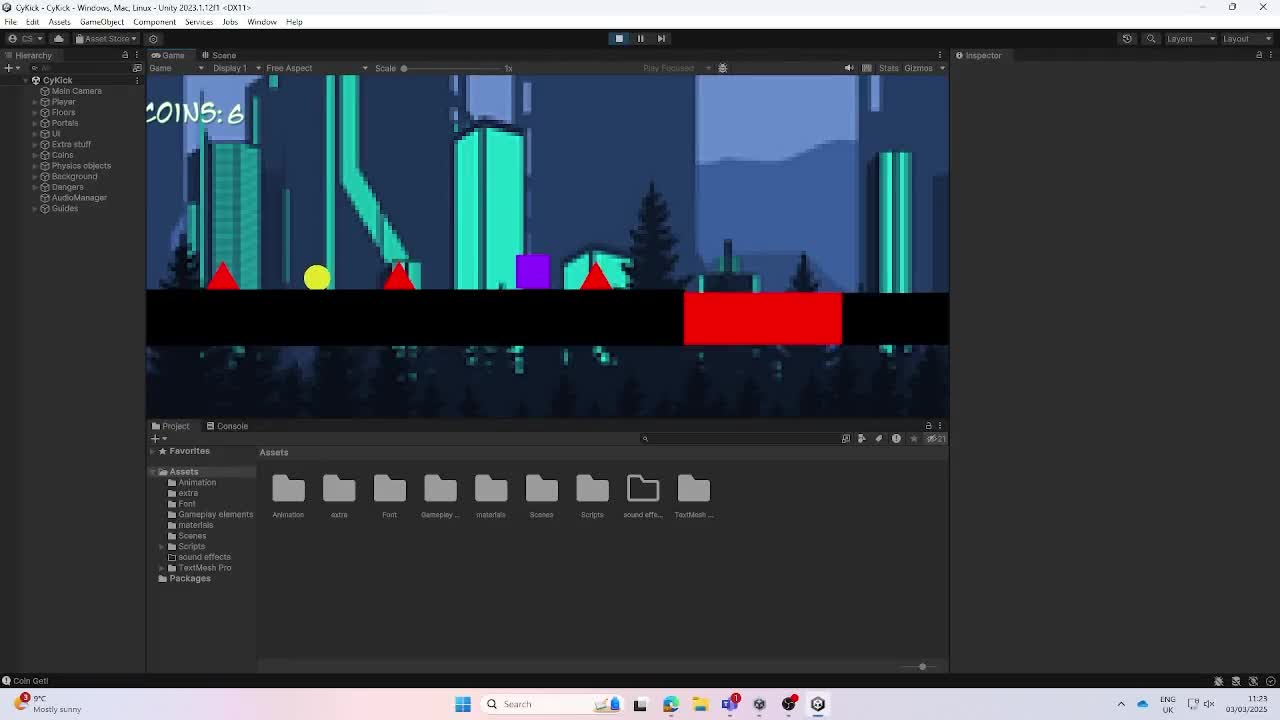Toggle the Stats overlay in Game view
1280x720 pixels.
coord(888,68)
